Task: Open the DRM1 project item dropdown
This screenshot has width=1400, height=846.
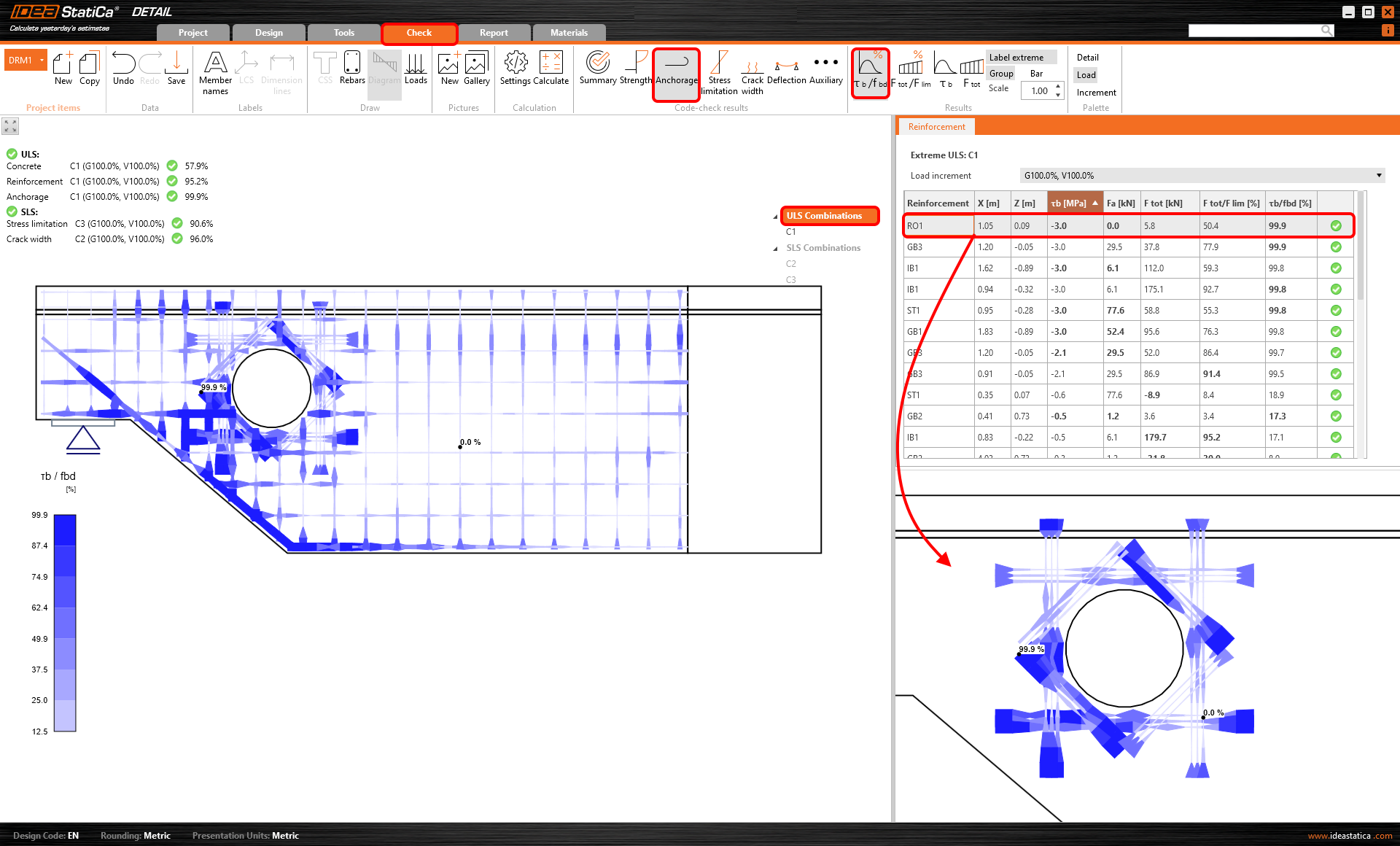Action: (42, 61)
